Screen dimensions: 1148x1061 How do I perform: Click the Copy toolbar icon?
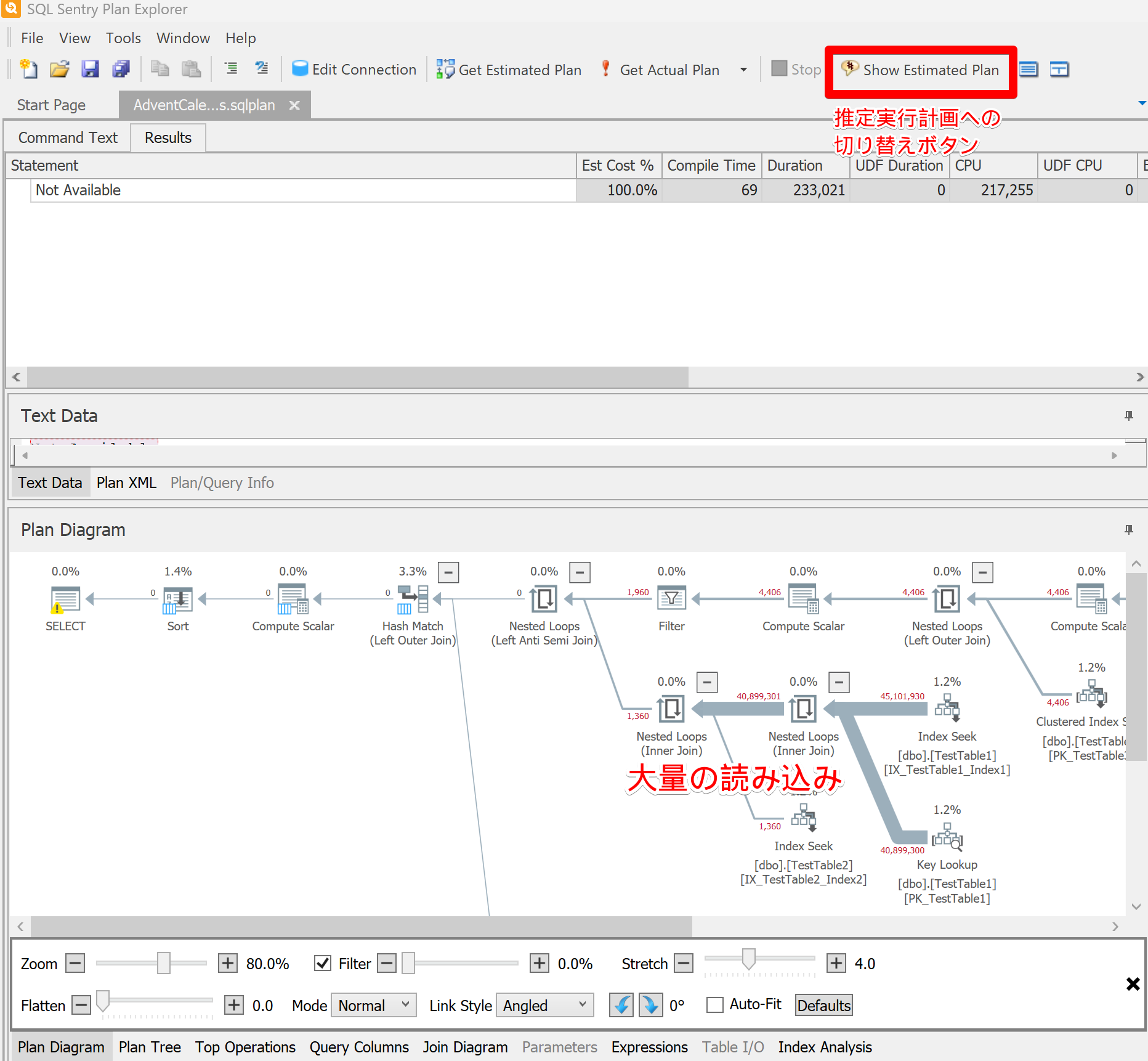point(160,69)
